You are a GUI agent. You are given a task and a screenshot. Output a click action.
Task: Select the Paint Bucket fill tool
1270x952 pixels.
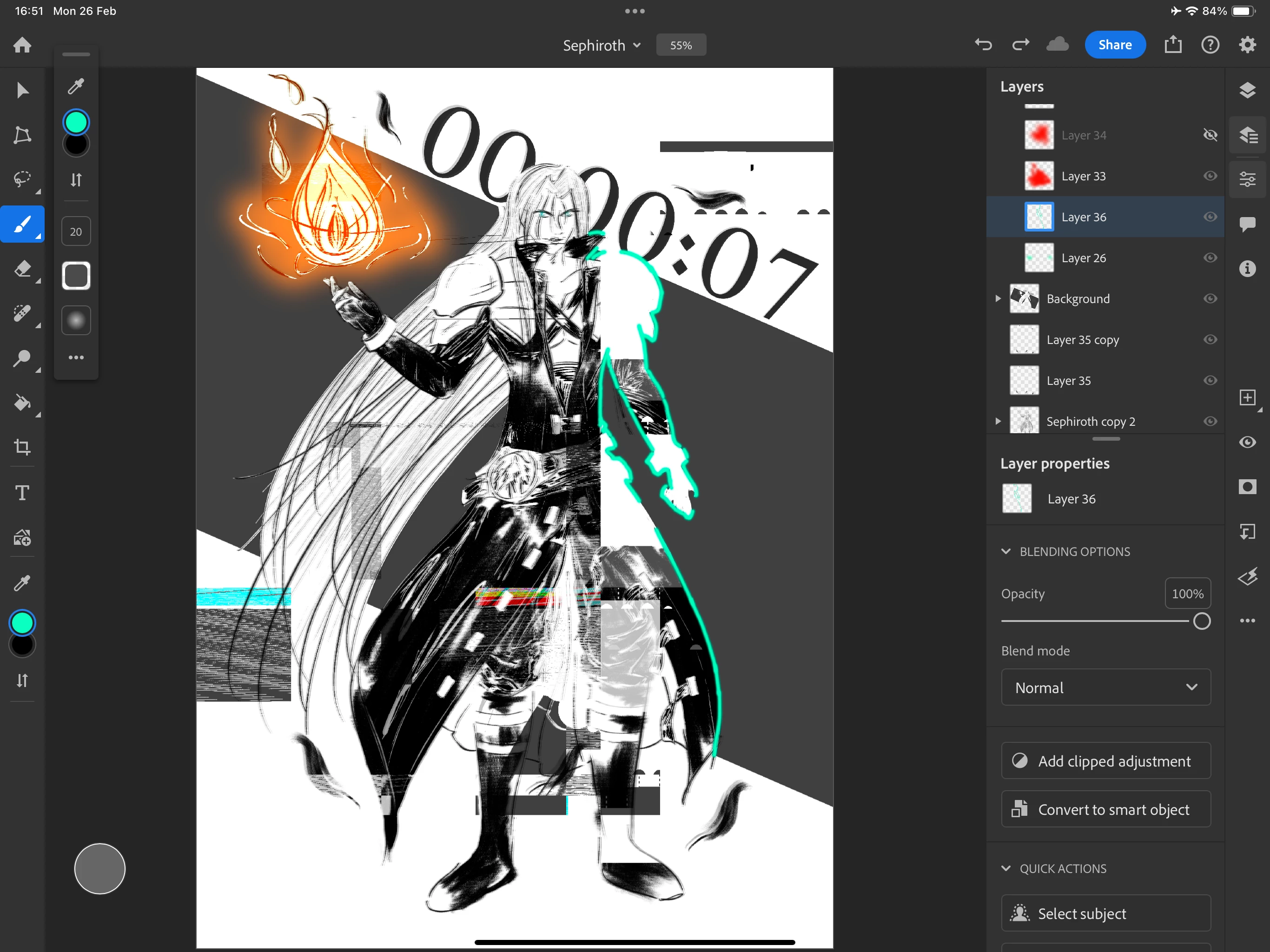22,403
